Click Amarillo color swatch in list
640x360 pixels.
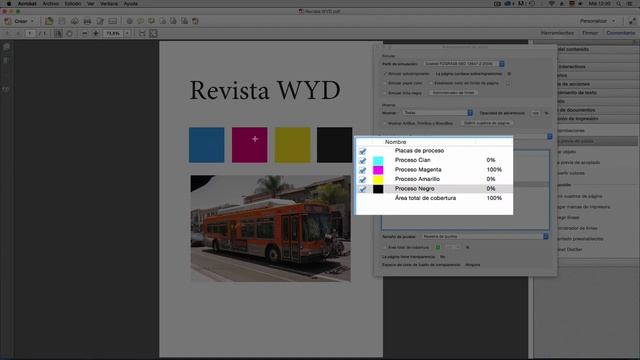[378, 179]
